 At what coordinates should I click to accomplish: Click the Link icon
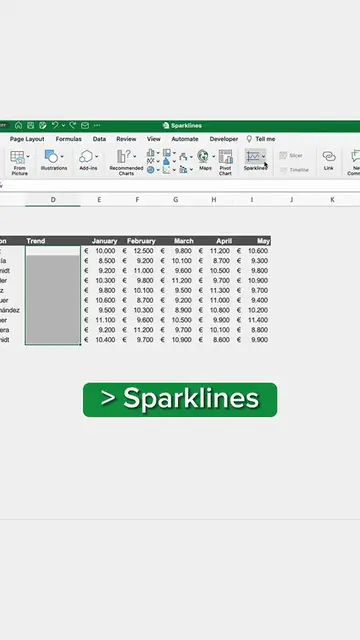(x=329, y=156)
